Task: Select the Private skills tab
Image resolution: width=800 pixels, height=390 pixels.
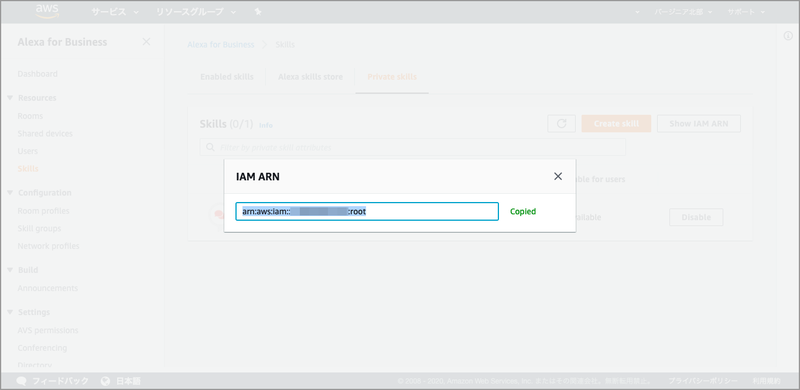Action: point(392,77)
